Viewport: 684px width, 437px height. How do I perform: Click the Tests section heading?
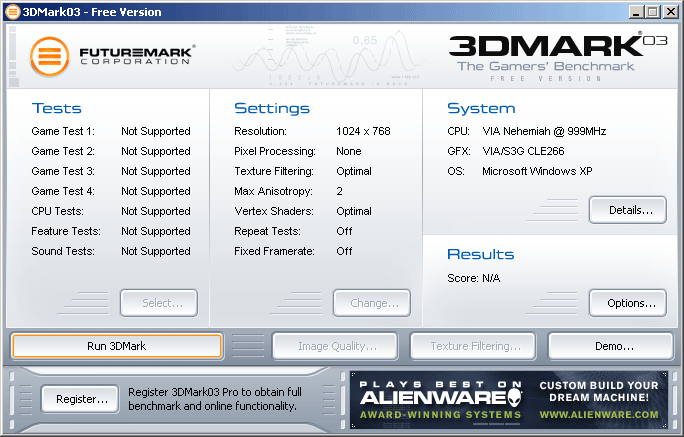tap(57, 108)
